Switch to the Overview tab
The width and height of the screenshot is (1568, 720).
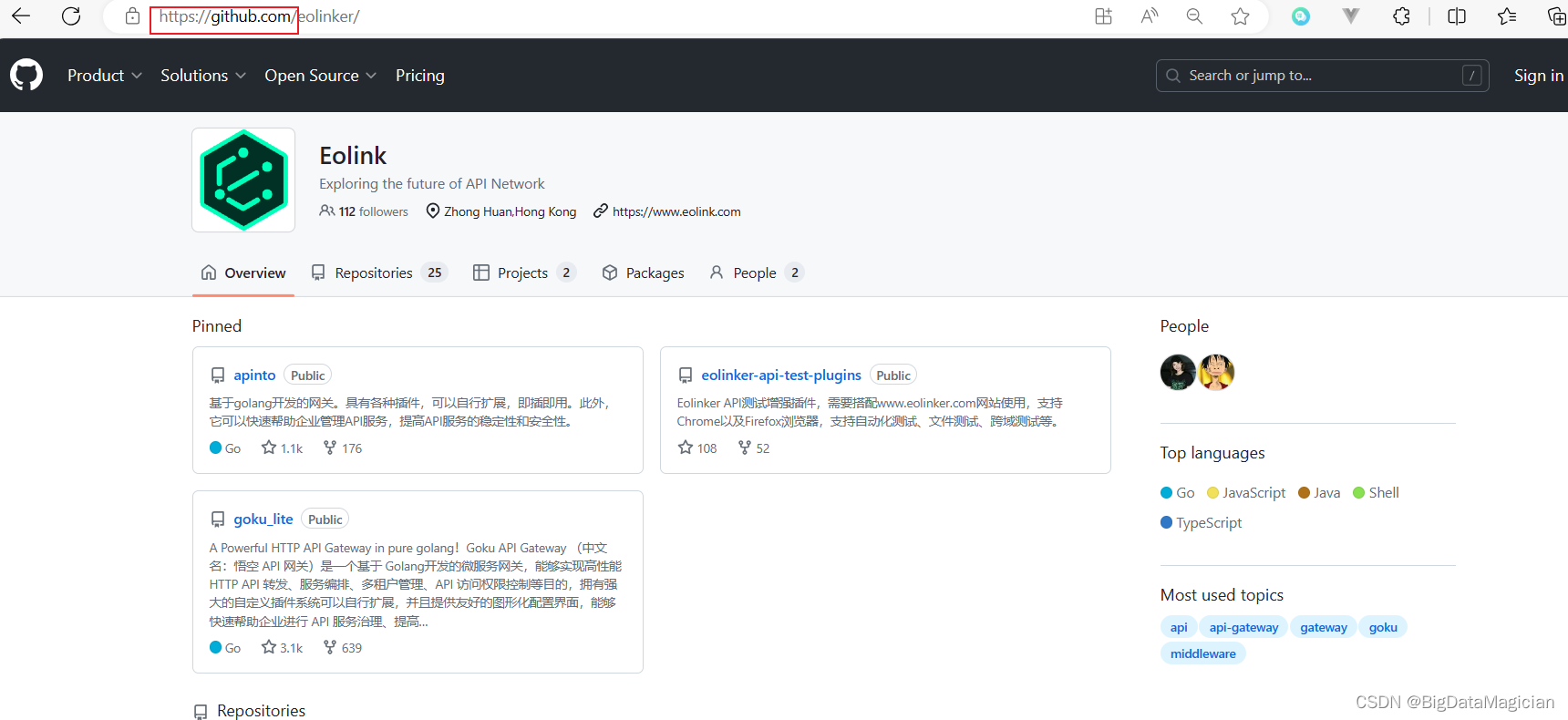click(243, 273)
